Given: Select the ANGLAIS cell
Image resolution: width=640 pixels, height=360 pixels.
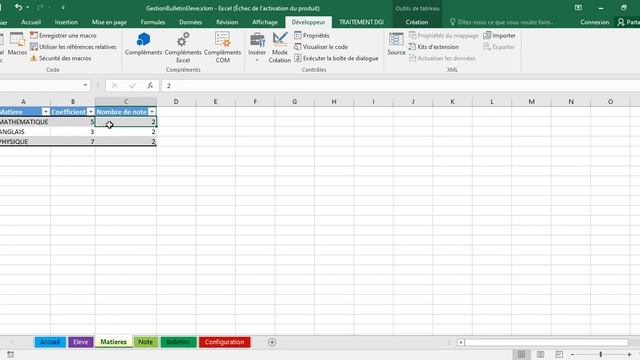Looking at the screenshot, I should pyautogui.click(x=25, y=131).
